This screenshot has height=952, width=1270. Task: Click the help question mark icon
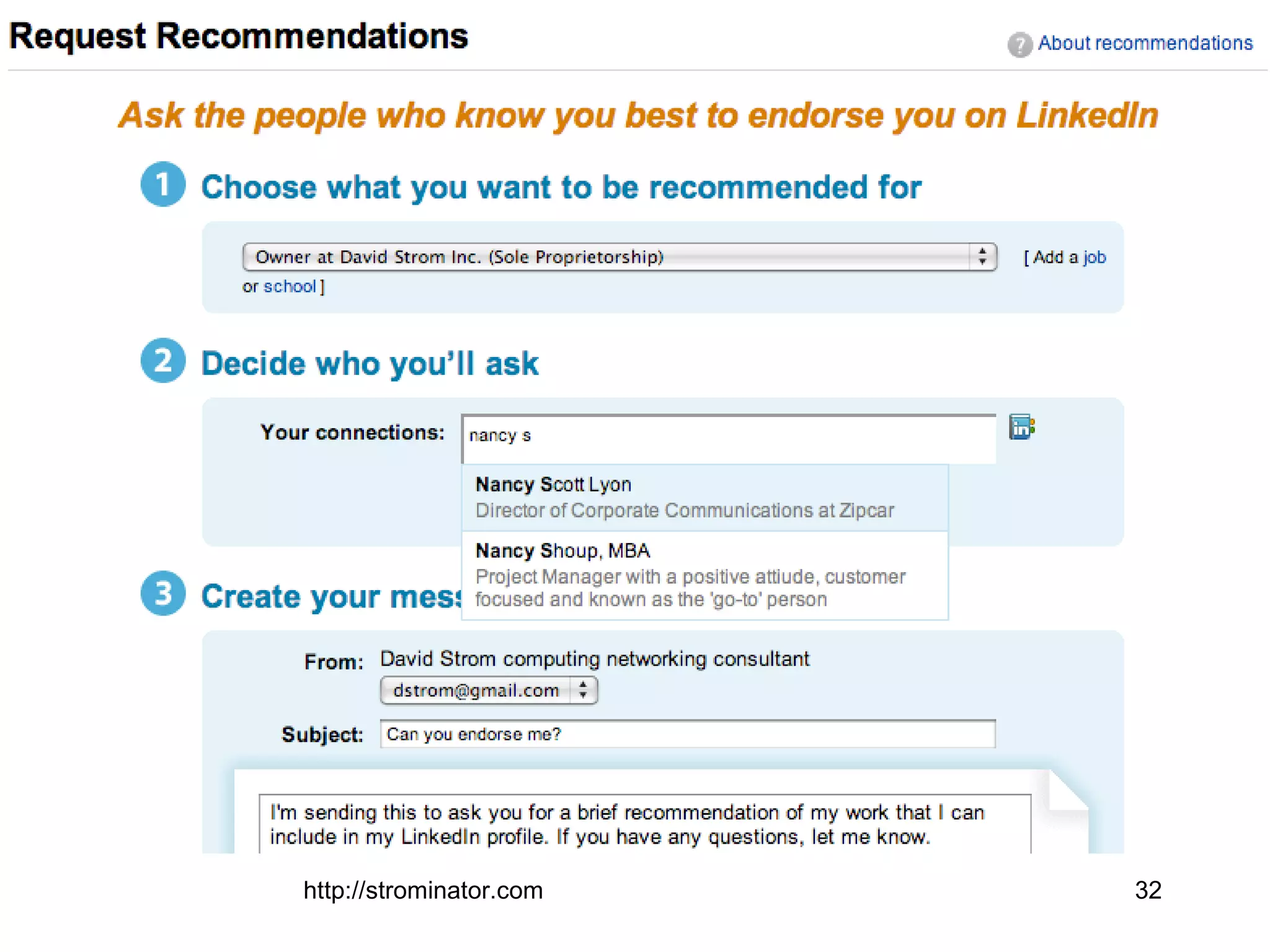tap(1019, 44)
